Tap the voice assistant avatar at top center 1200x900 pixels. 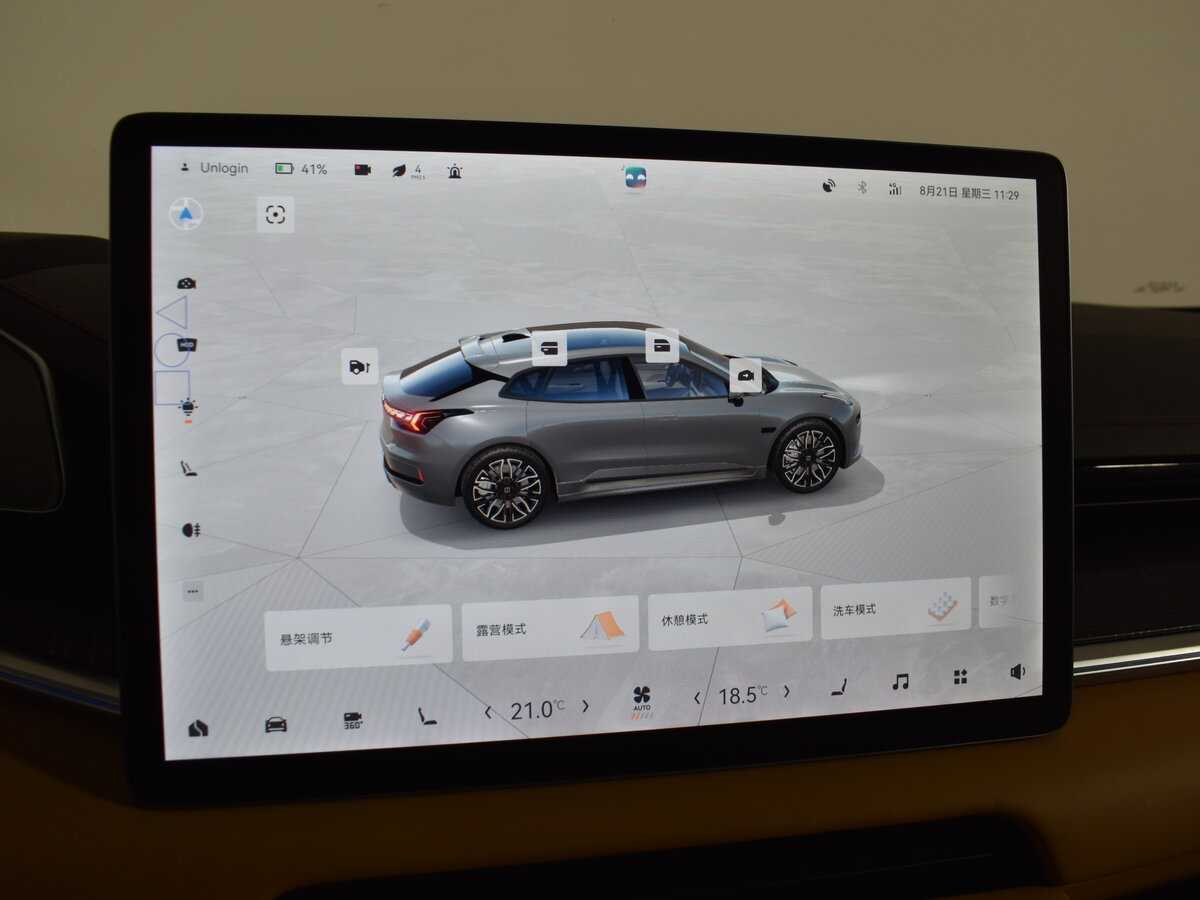[x=635, y=178]
